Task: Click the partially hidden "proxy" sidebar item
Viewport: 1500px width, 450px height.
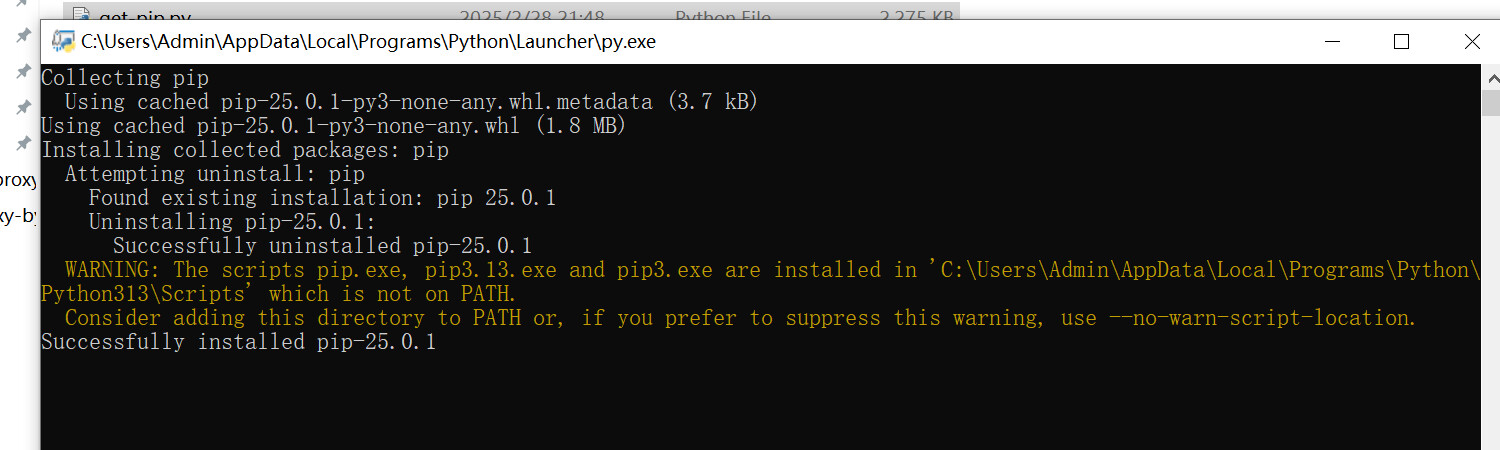Action: point(18,180)
